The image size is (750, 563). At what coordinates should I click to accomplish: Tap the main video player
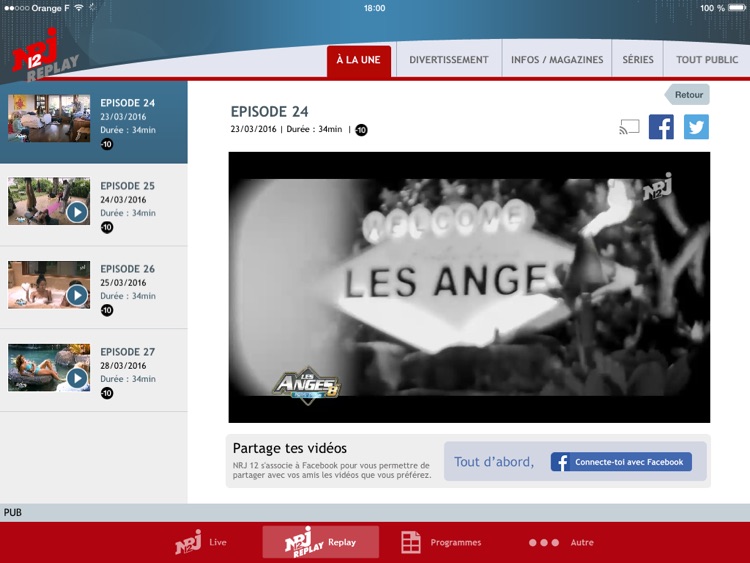[x=469, y=287]
